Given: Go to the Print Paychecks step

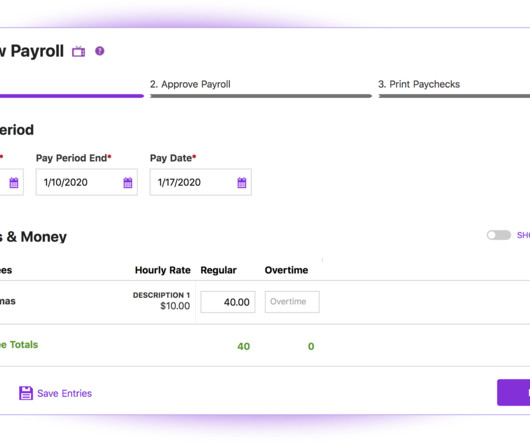Looking at the screenshot, I should pos(419,84).
